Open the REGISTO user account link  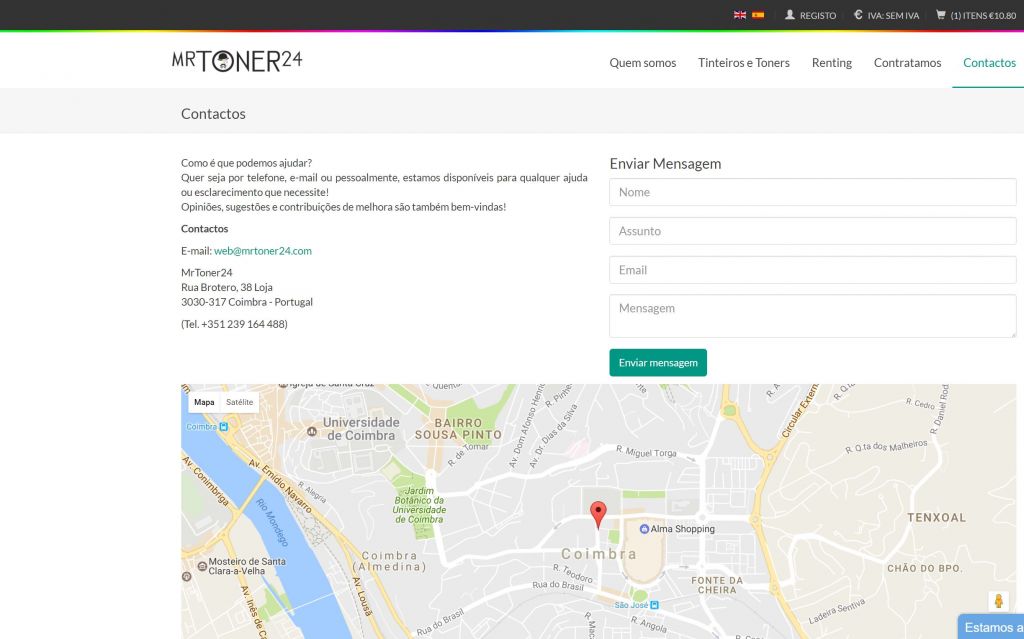[810, 15]
